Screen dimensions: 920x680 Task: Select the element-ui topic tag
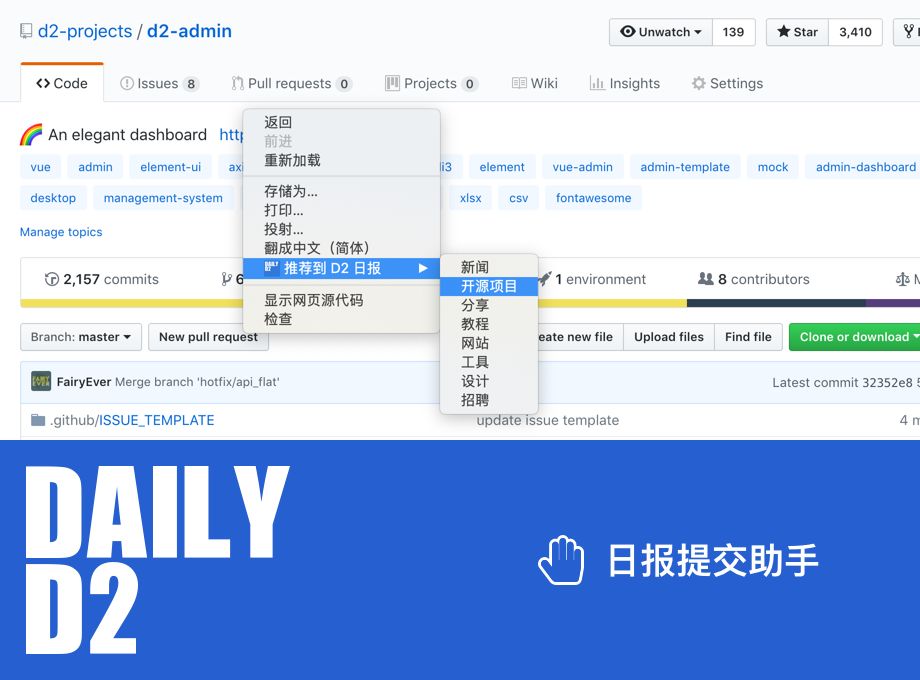click(x=171, y=167)
